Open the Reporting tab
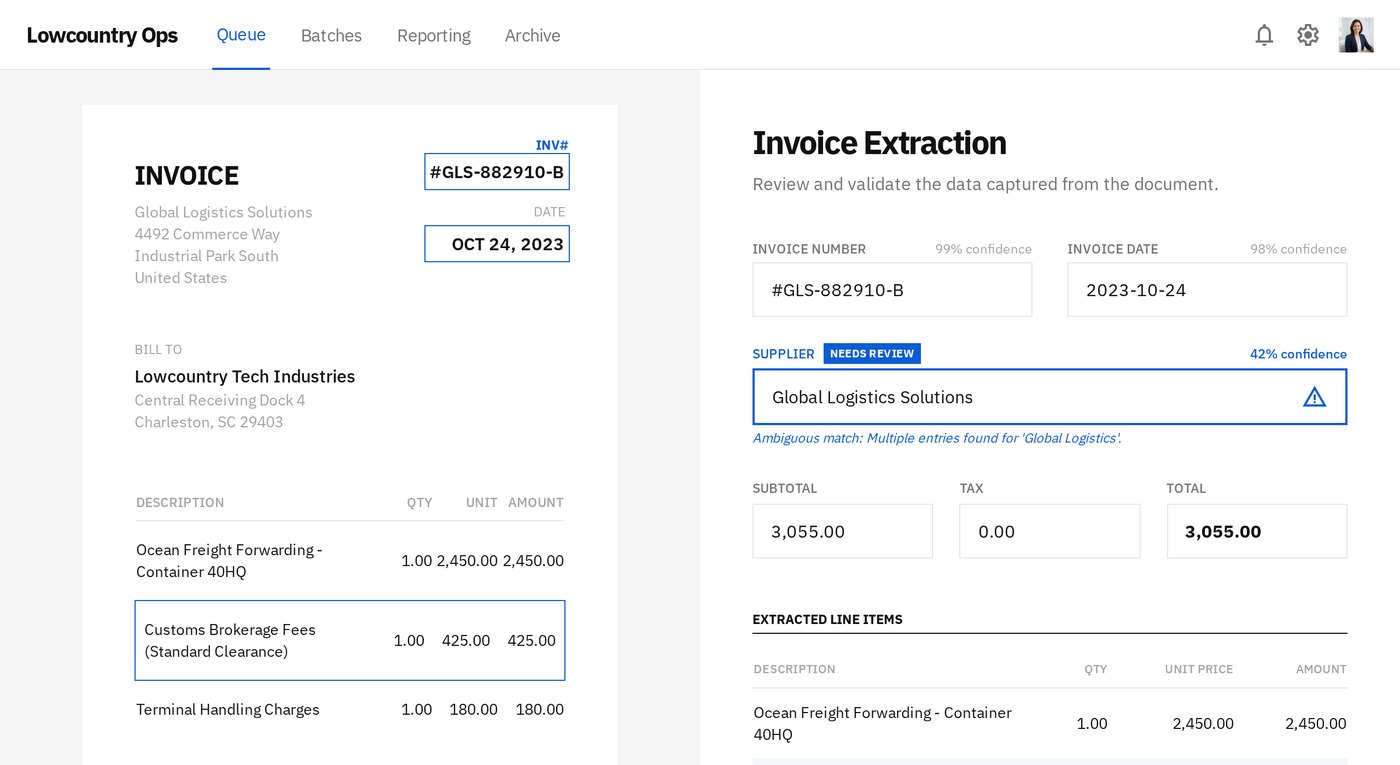1400x765 pixels. click(x=433, y=35)
